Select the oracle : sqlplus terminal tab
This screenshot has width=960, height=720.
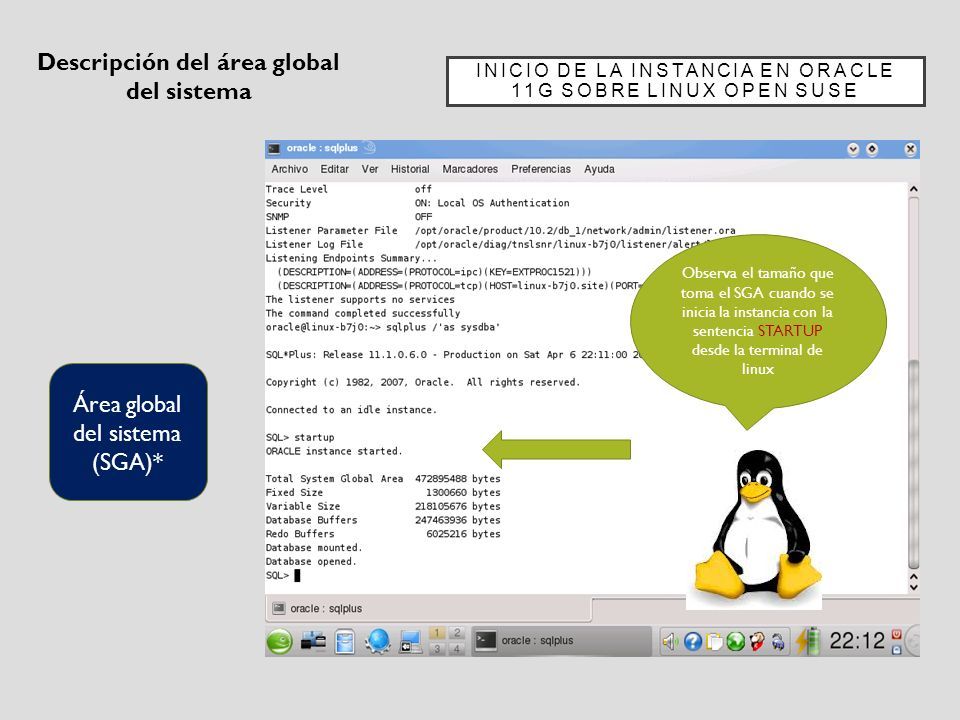pyautogui.click(x=429, y=609)
